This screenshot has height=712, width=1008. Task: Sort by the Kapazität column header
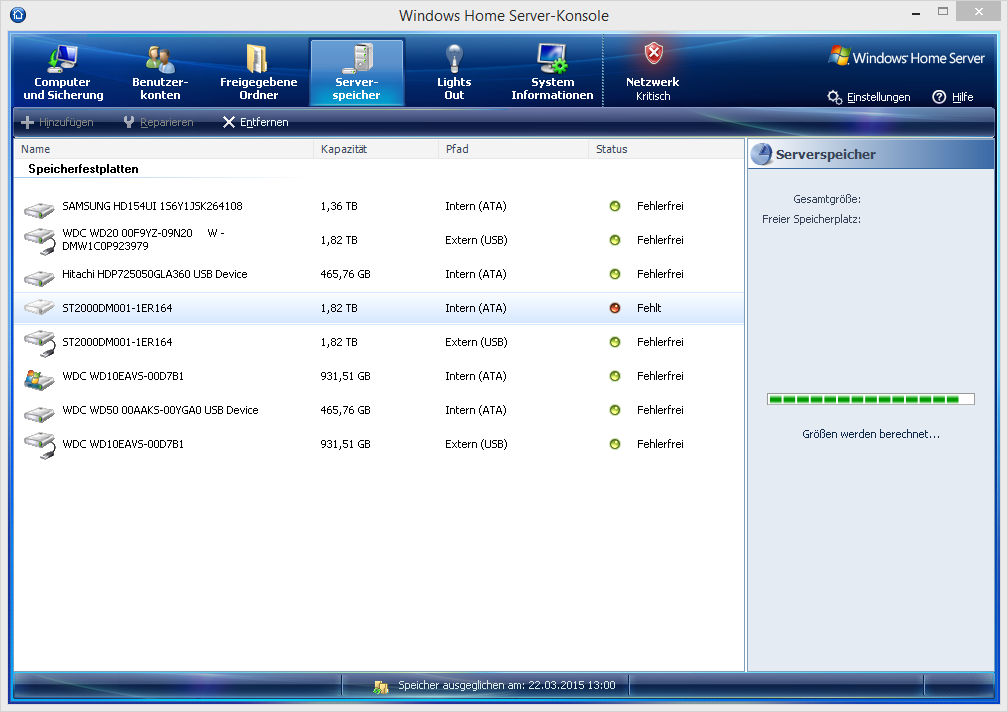coord(376,149)
